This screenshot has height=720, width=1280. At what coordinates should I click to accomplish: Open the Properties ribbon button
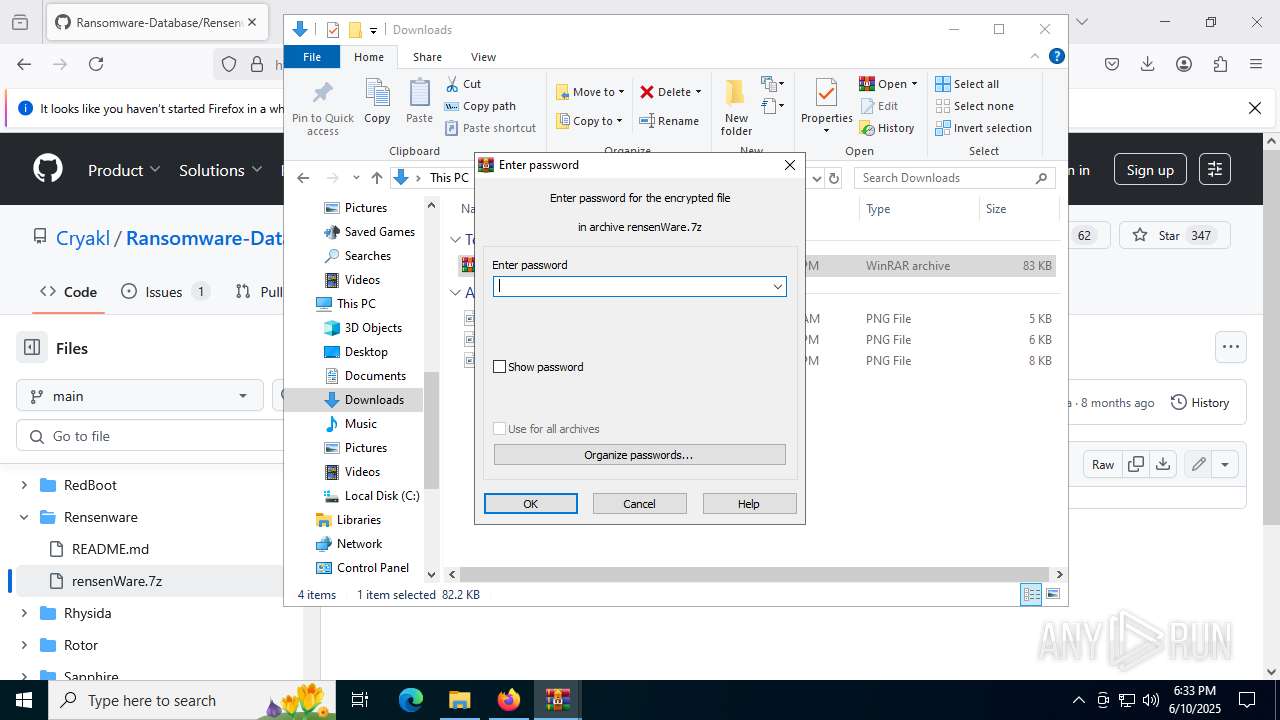click(x=826, y=106)
